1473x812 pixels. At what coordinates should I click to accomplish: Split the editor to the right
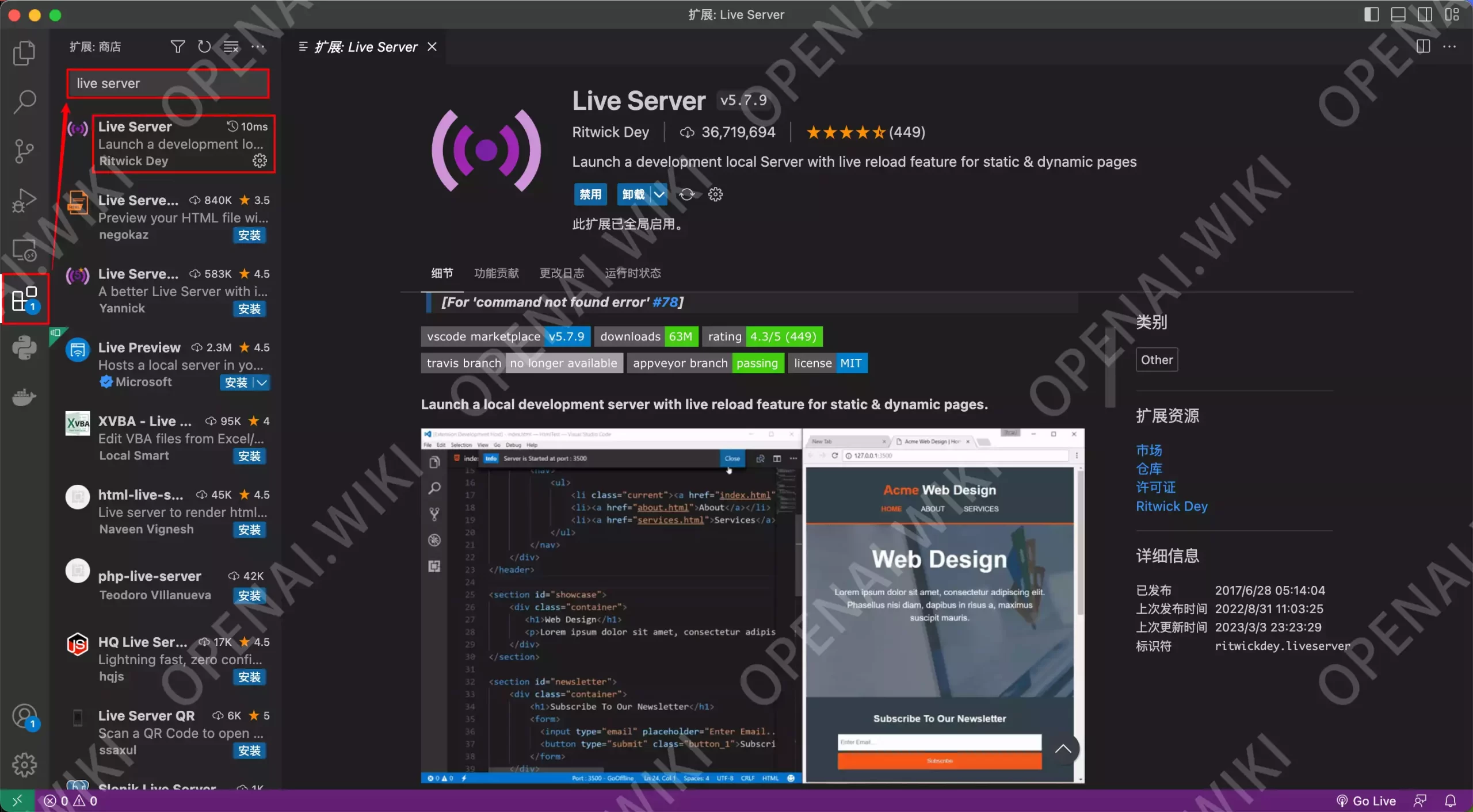[1423, 47]
